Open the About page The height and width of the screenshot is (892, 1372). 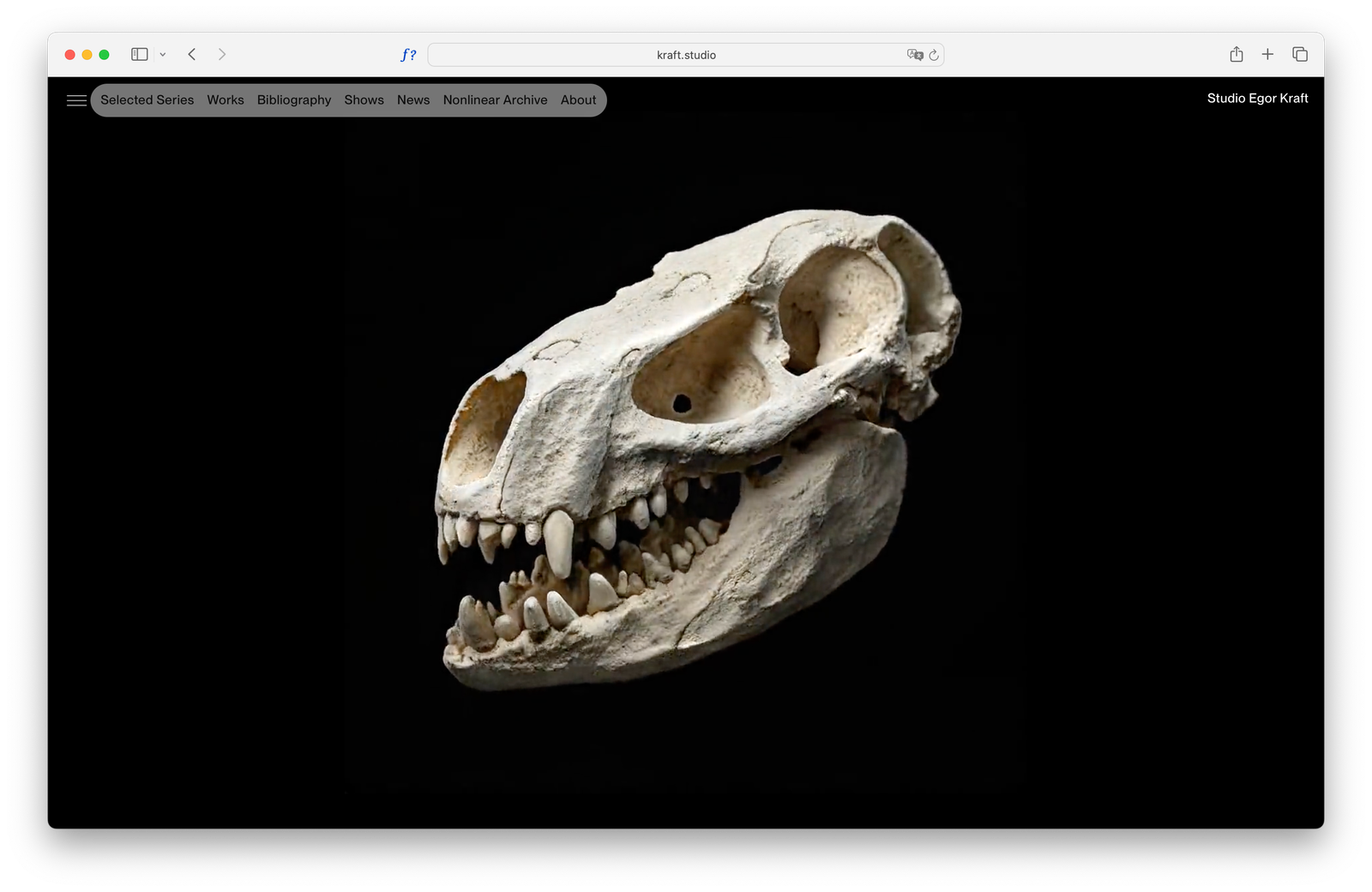(578, 100)
